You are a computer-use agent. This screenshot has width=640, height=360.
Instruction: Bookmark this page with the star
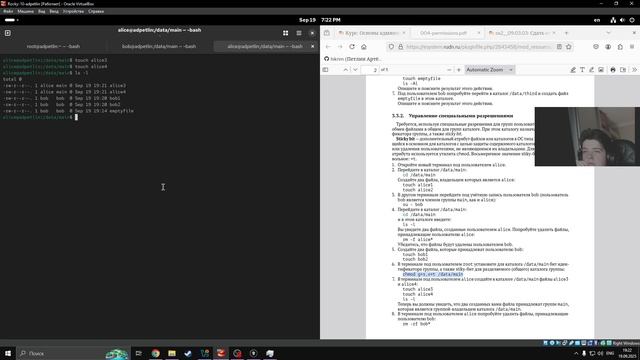pyautogui.click(x=569, y=47)
